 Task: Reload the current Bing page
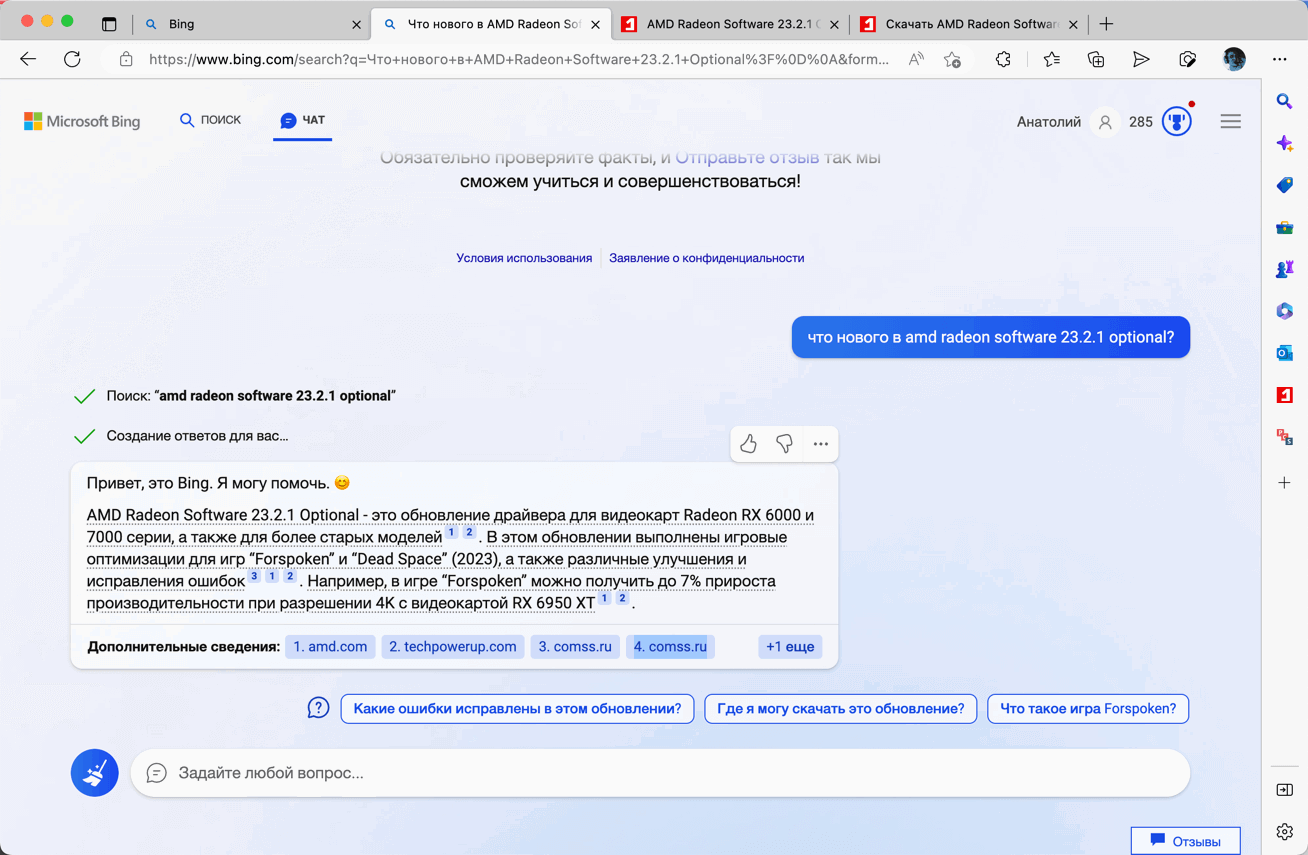coord(72,60)
